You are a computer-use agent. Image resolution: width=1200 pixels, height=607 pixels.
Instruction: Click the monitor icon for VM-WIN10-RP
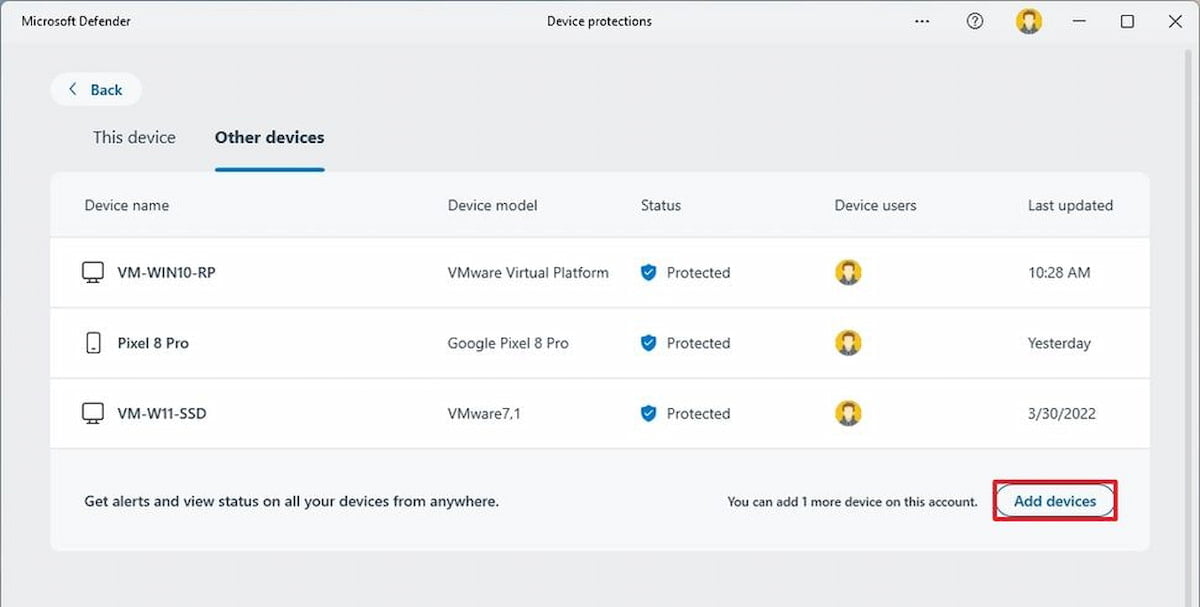93,273
